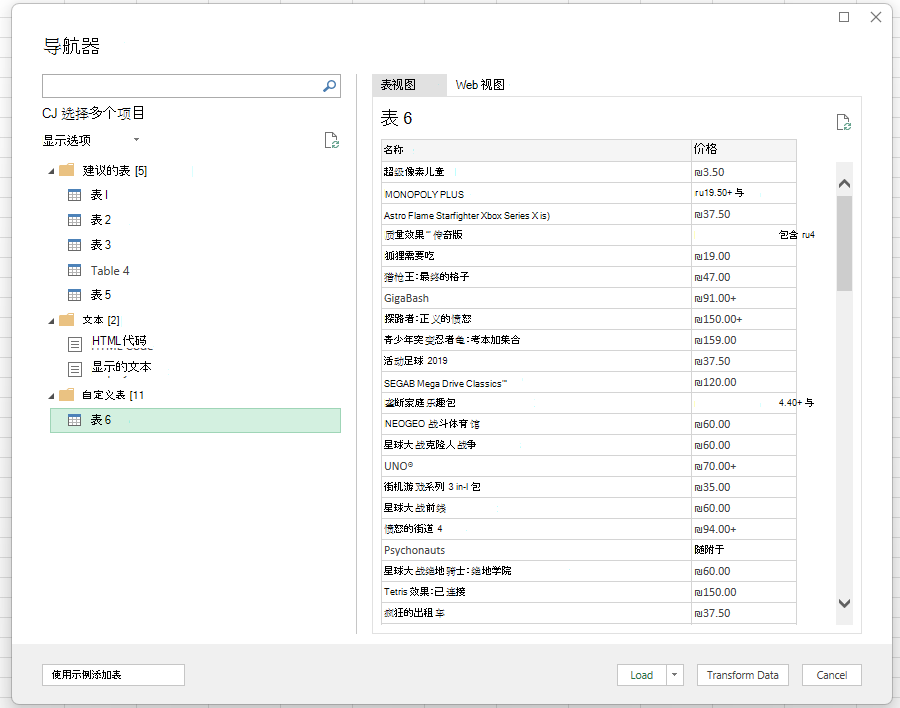Toggle the 选择多个项目 checkbox

49,114
